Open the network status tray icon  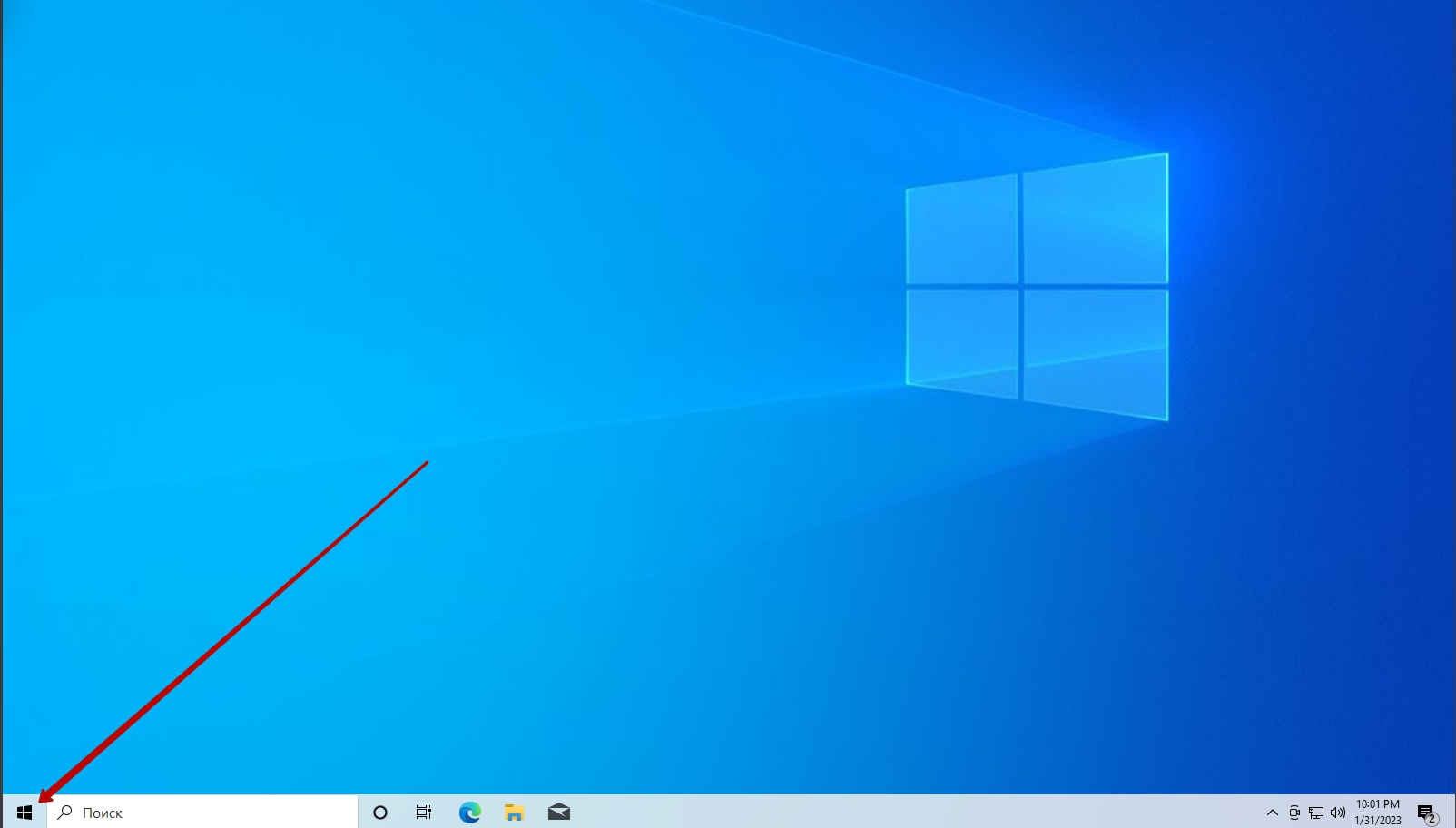(1316, 813)
